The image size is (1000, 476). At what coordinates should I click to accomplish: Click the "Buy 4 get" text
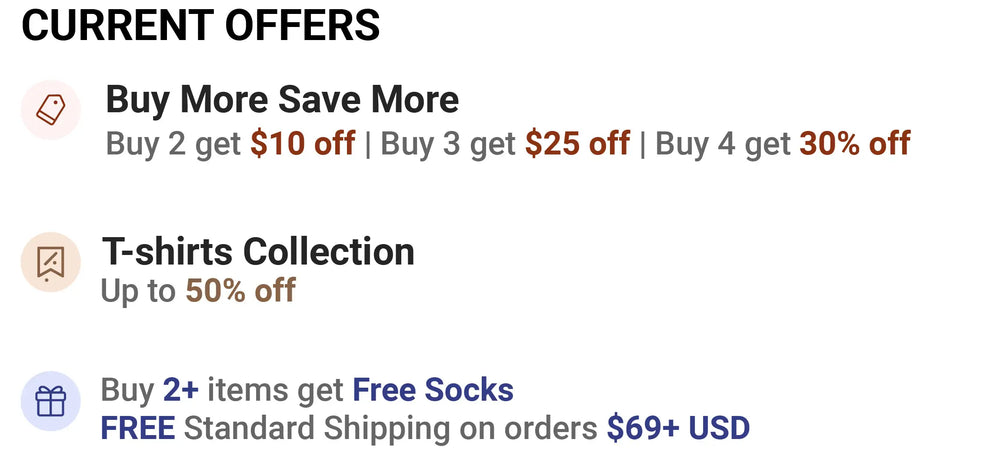click(x=723, y=144)
